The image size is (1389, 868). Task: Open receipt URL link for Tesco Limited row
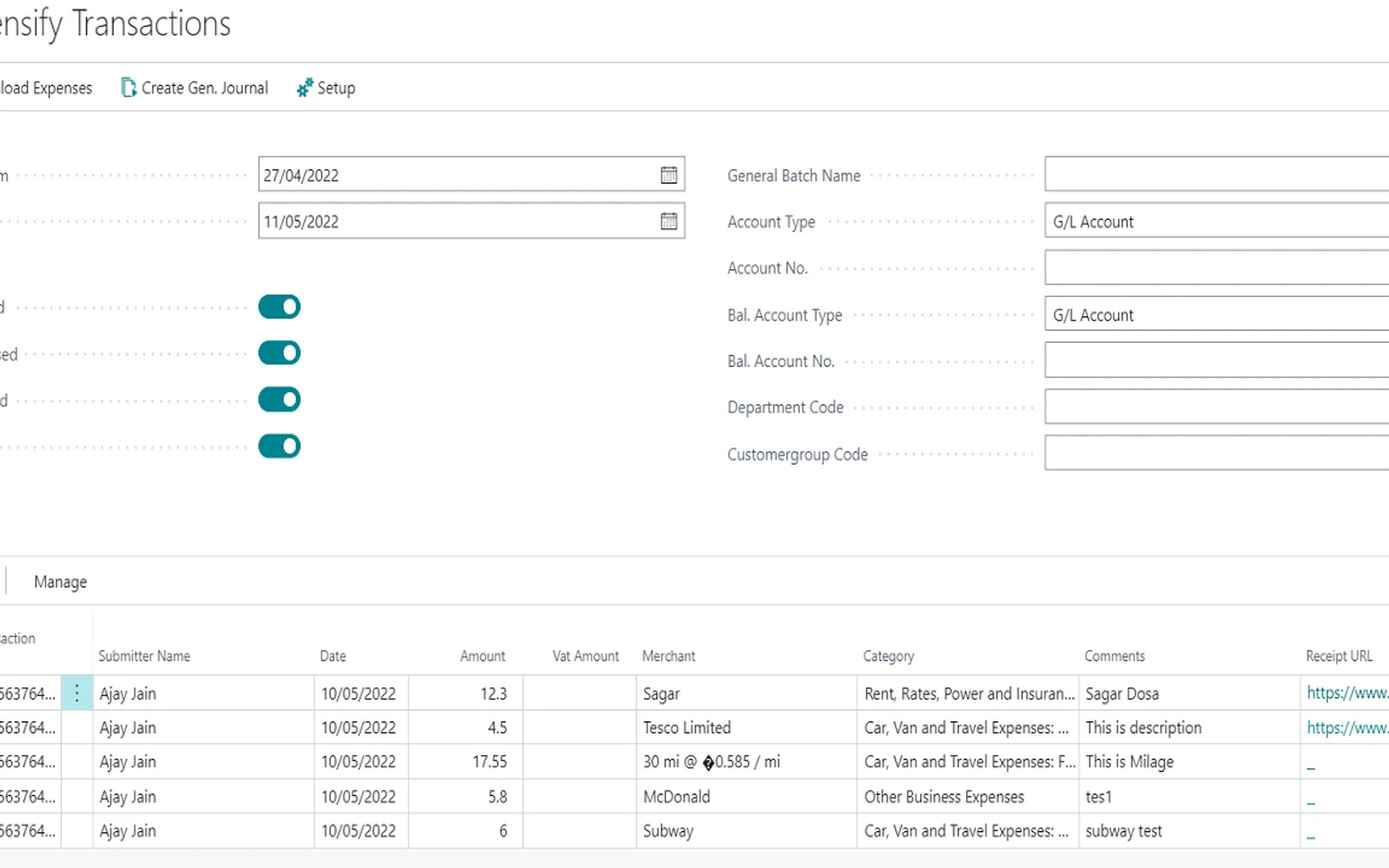[x=1347, y=727]
